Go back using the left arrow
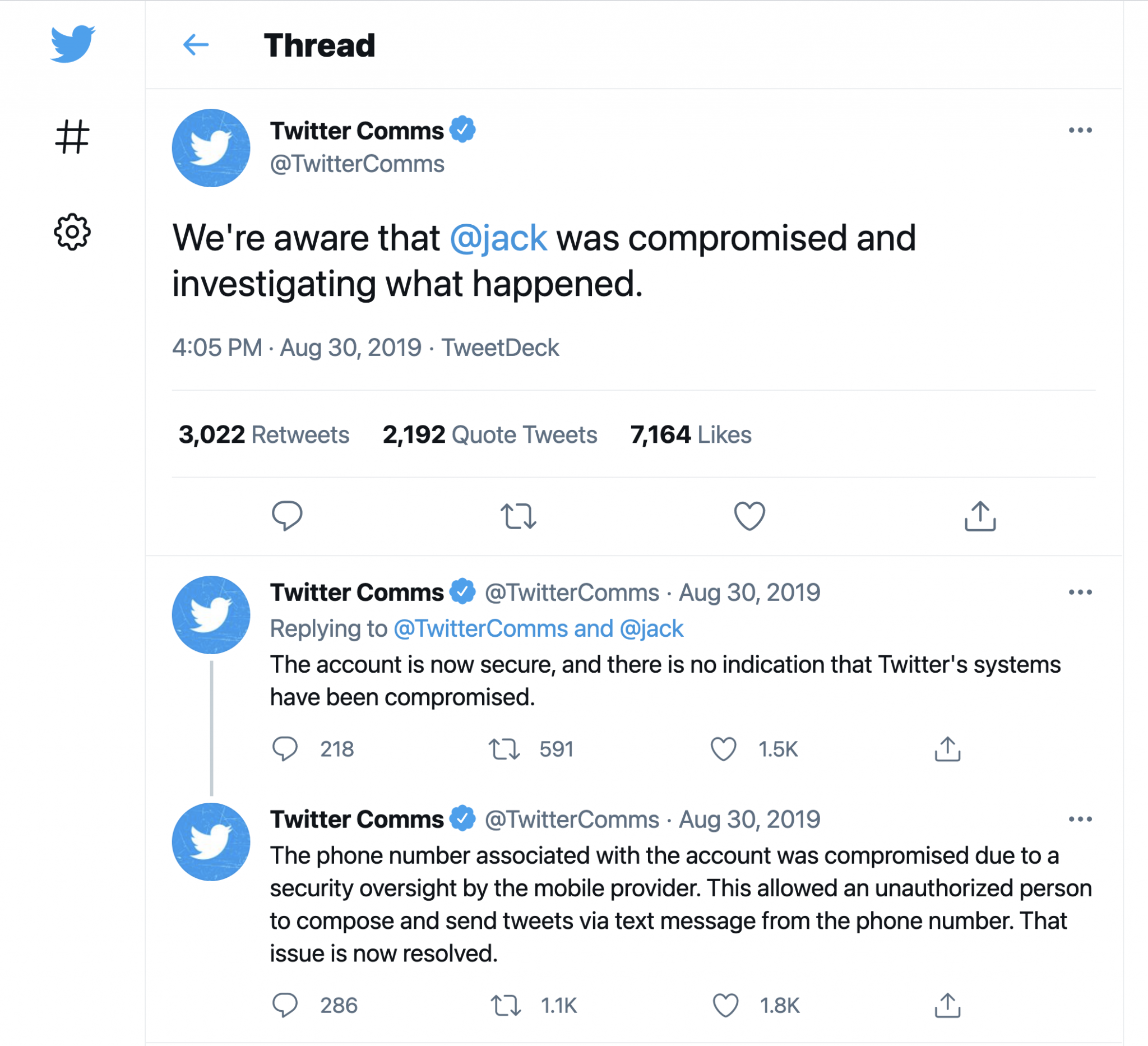 tap(196, 45)
